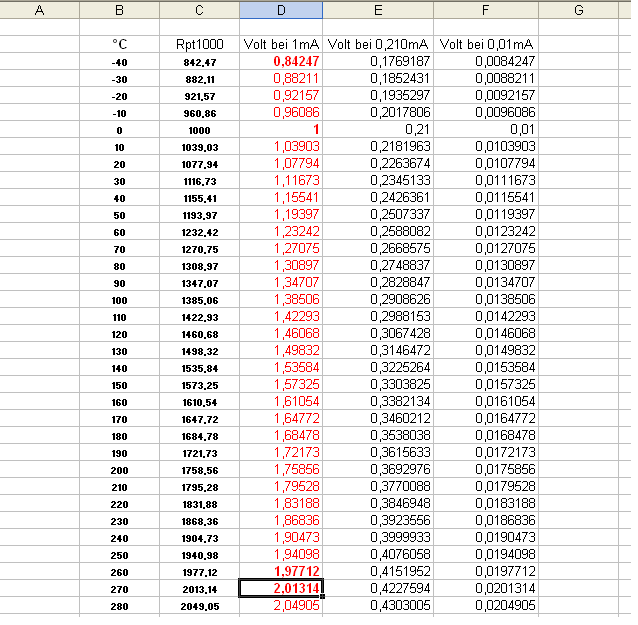Select cell containing 0,0084247

point(486,61)
